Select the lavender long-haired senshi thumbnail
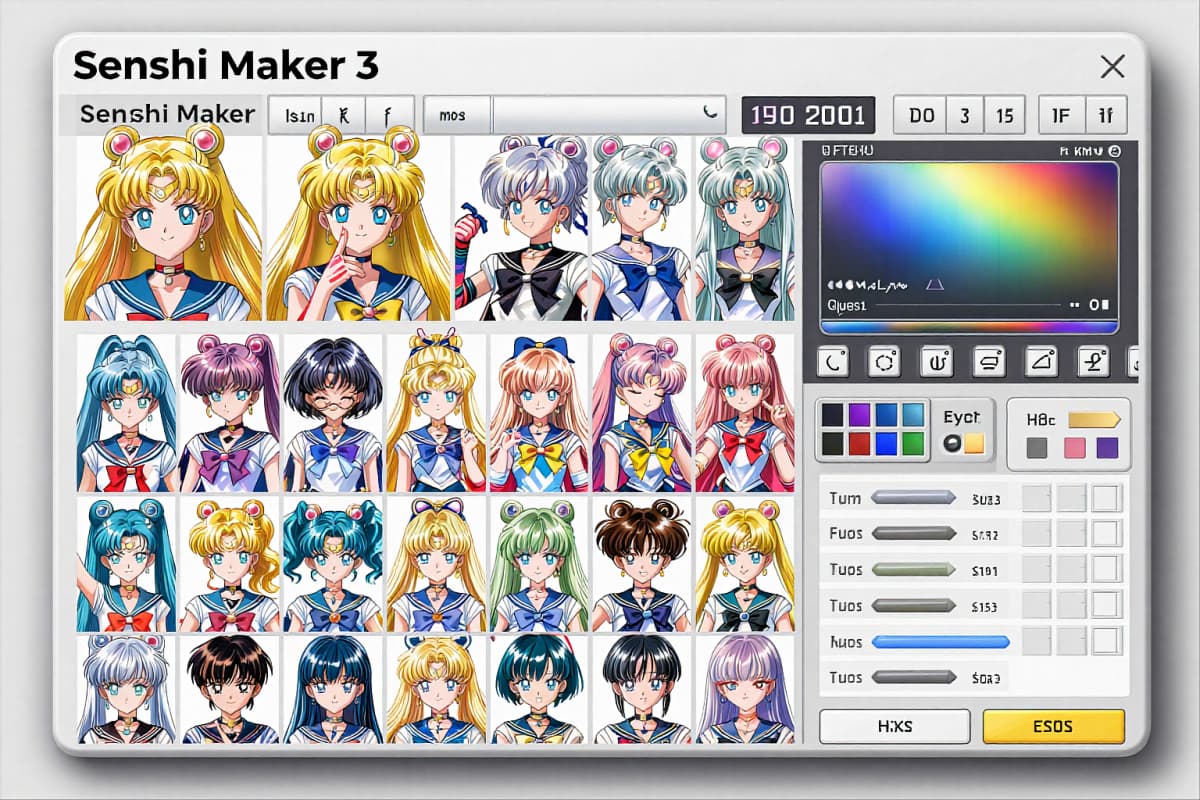 [745, 689]
